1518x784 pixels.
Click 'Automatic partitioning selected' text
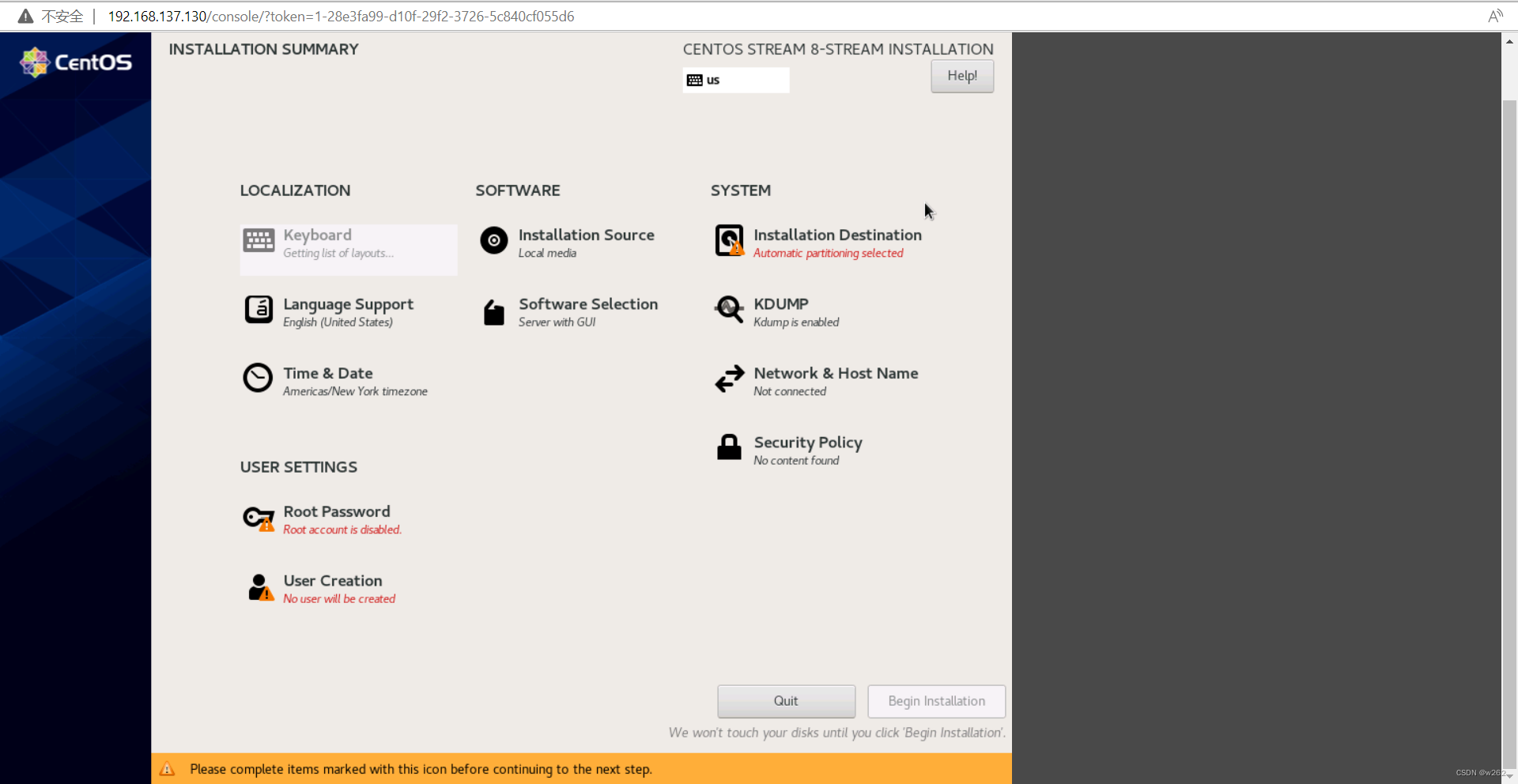828,253
